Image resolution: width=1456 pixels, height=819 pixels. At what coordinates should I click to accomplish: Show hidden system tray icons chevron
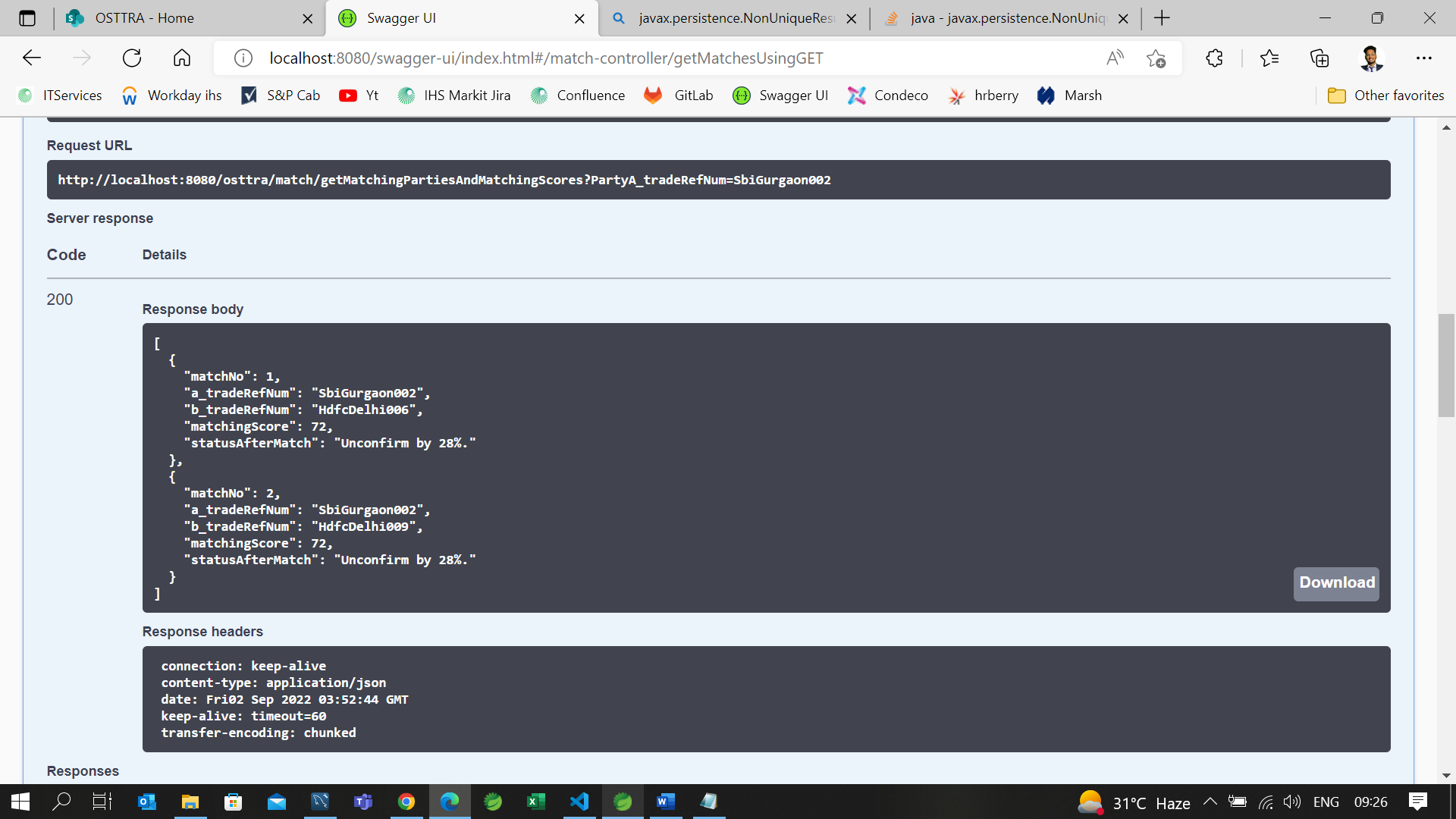(1210, 802)
